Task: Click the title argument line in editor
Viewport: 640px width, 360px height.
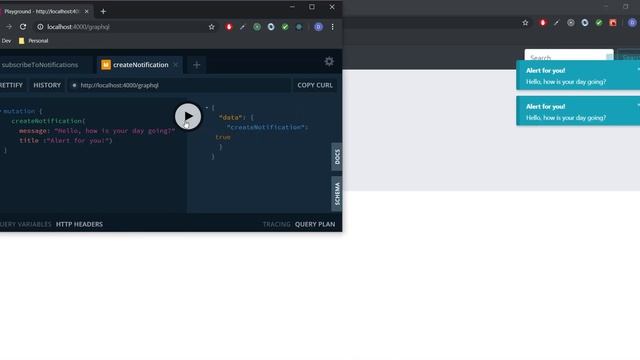Action: [x=65, y=141]
